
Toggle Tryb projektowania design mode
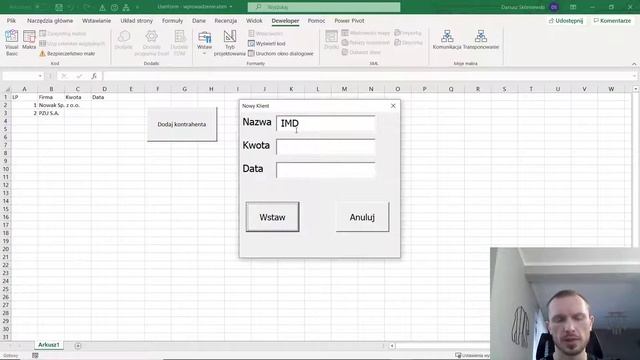click(230, 42)
